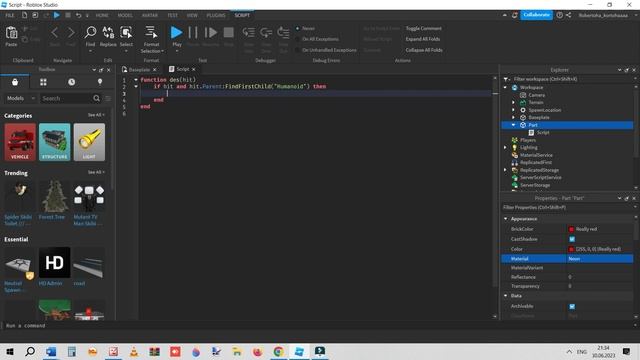
Task: Open the Models category dropdown
Action: point(21,98)
